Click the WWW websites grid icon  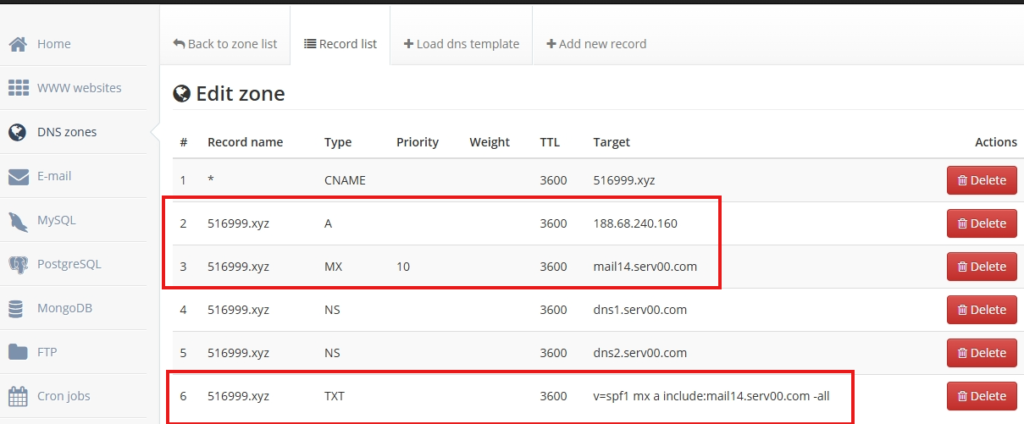point(18,88)
